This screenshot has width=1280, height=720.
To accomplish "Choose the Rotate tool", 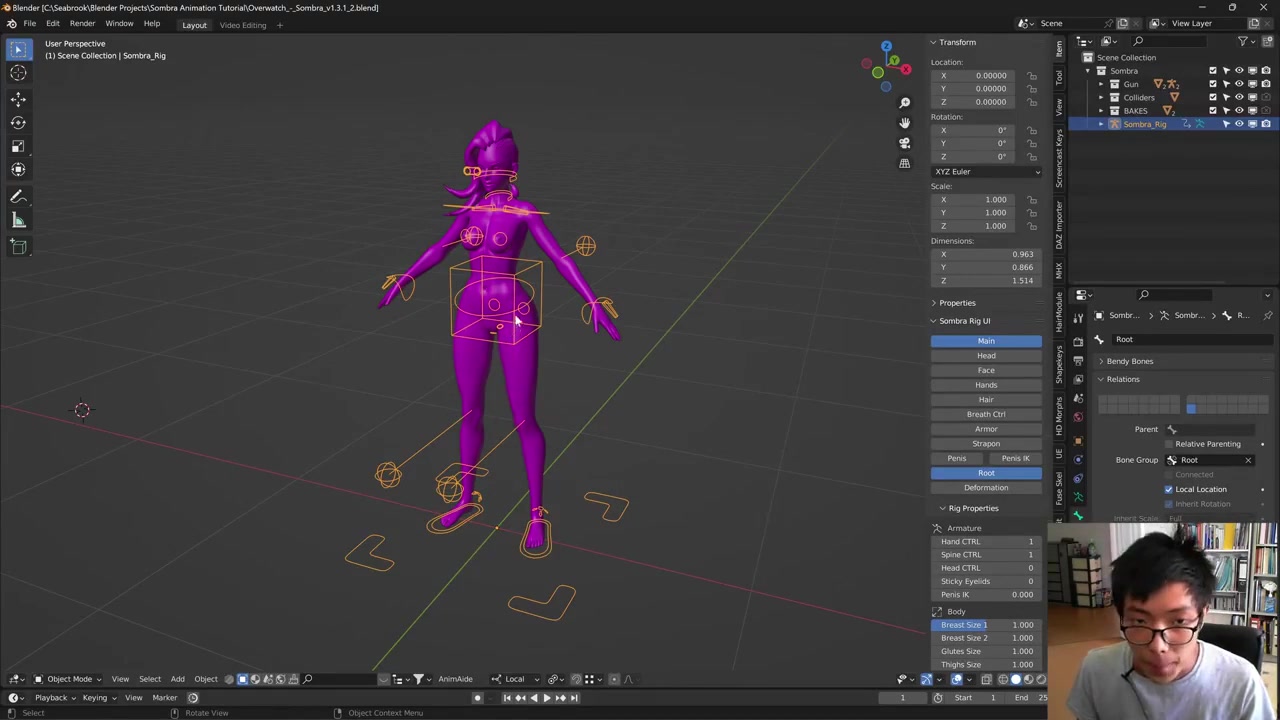I will pyautogui.click(x=18, y=122).
